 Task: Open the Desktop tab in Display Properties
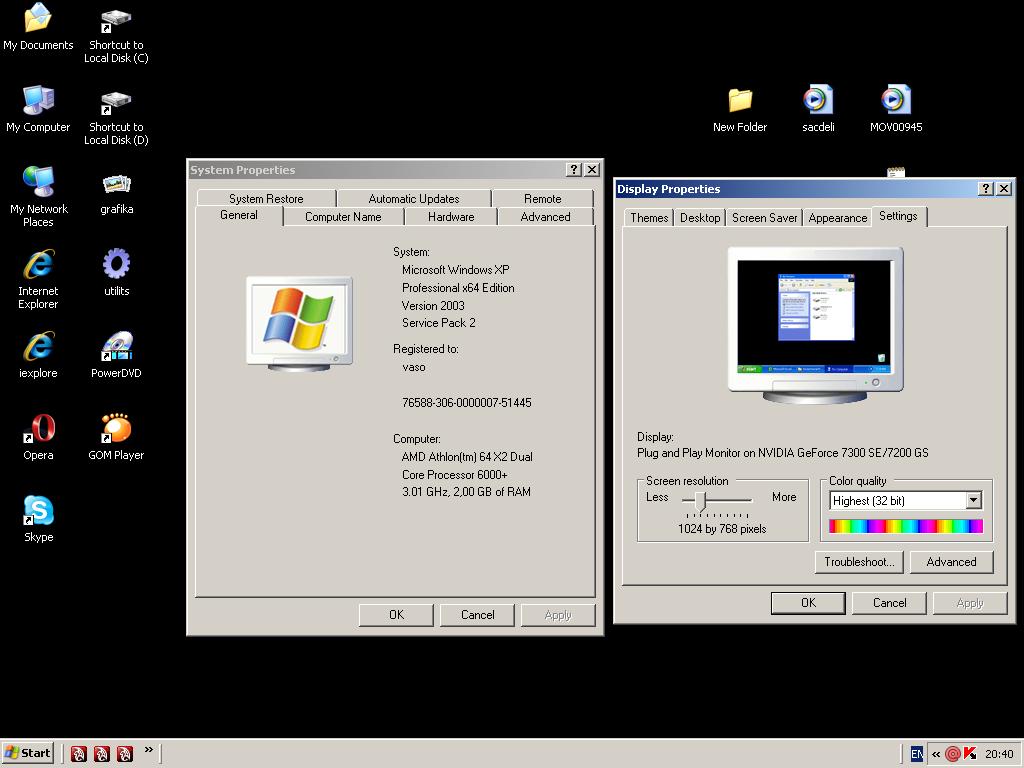tap(700, 218)
